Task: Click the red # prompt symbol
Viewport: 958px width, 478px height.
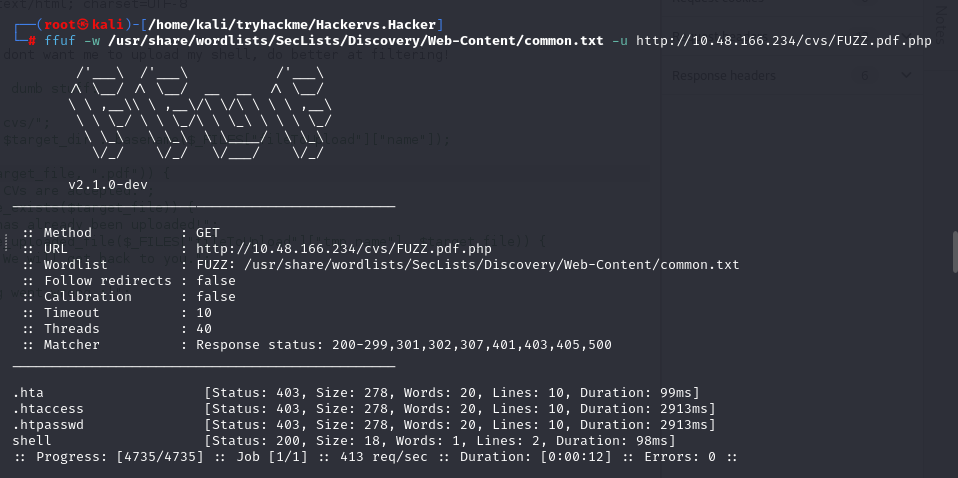Action: (x=33, y=41)
